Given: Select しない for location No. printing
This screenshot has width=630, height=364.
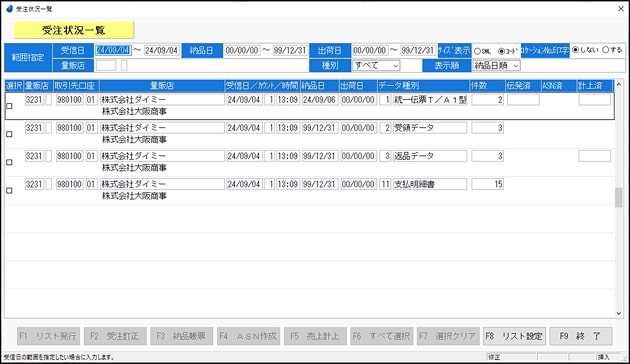Looking at the screenshot, I should pyautogui.click(x=575, y=50).
